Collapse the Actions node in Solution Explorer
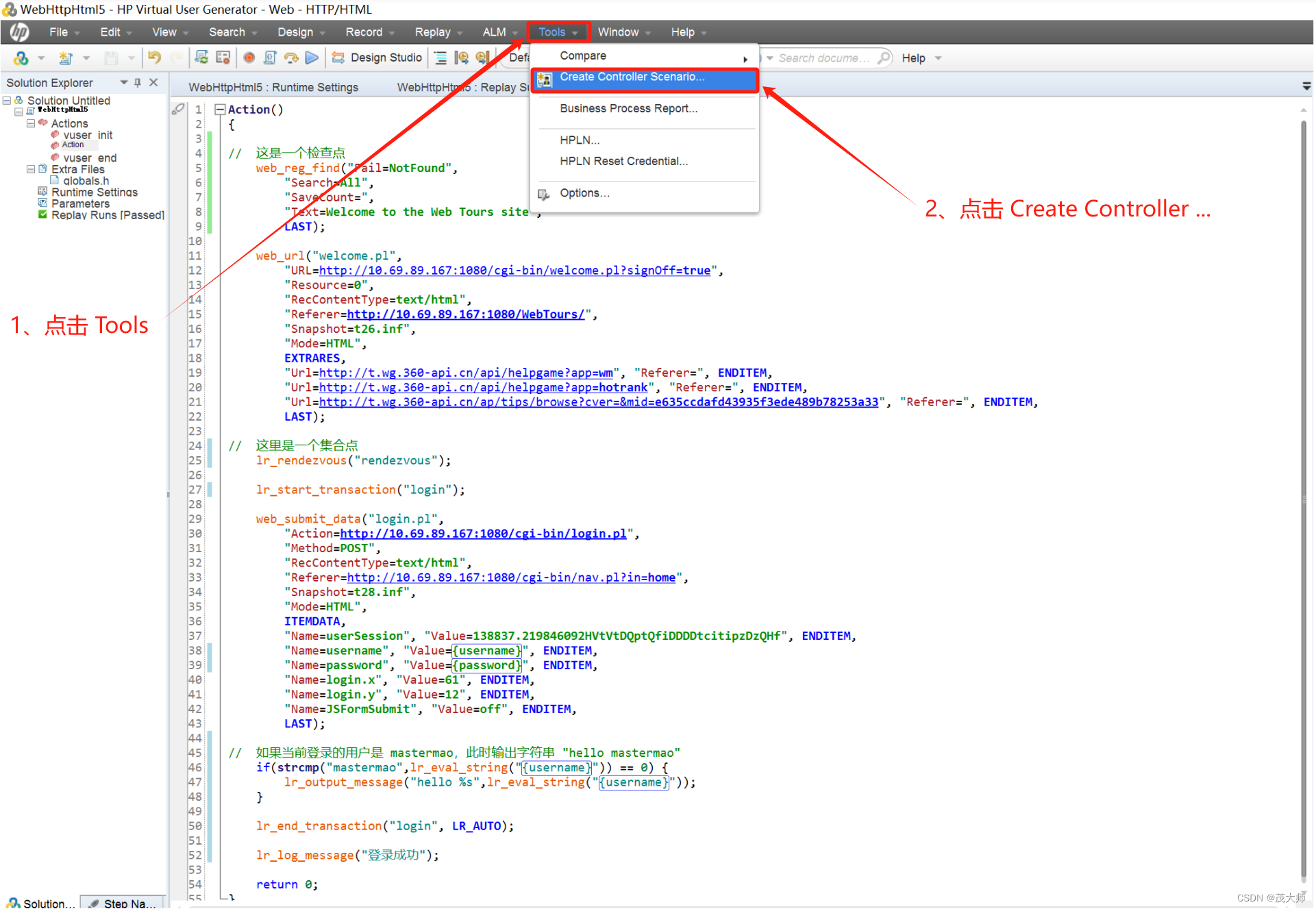 click(30, 123)
